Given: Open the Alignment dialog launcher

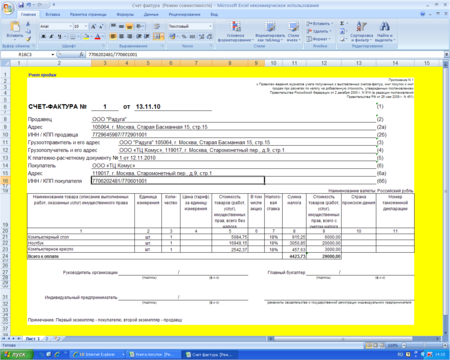Looking at the screenshot, I should (162, 46).
